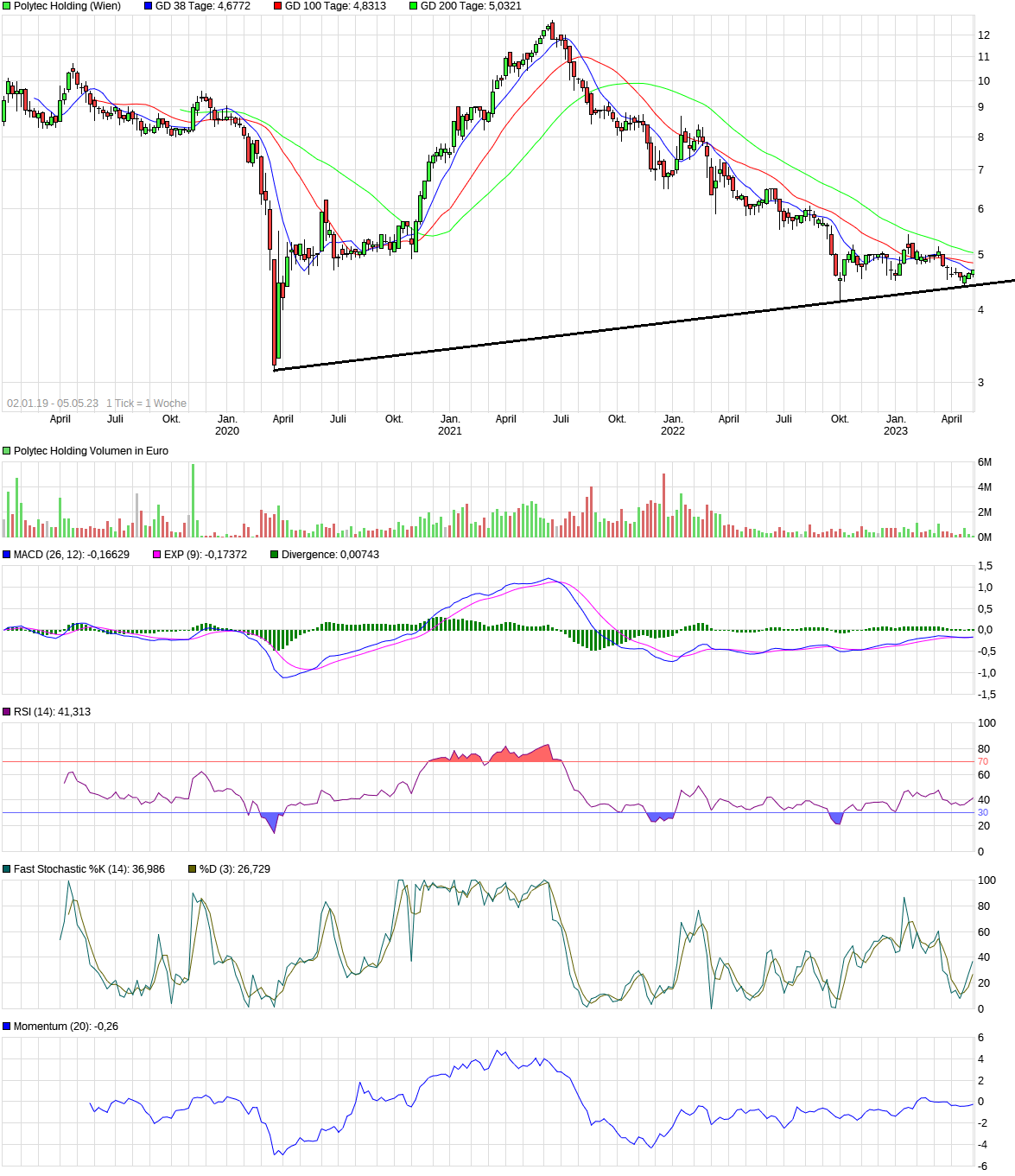Click the '6M' volume axis label
This screenshot has width=1015, height=1176.
[x=985, y=462]
